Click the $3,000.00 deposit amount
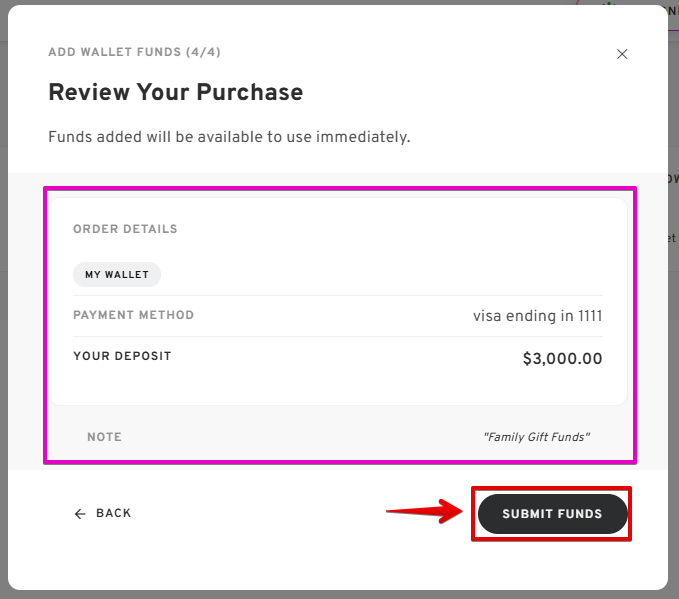 [562, 358]
